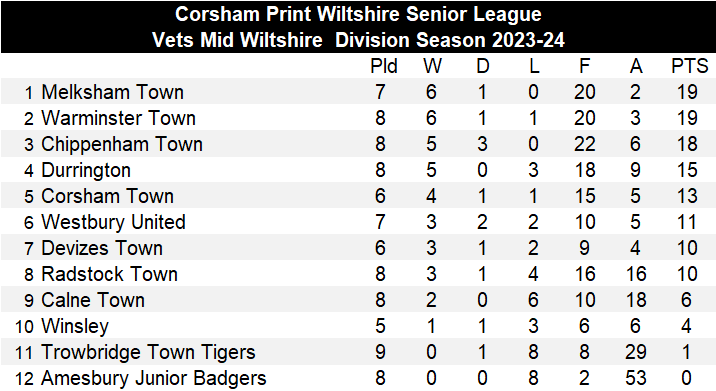Click the Pld column header
Viewport: 716px width, 391px height.
point(384,66)
